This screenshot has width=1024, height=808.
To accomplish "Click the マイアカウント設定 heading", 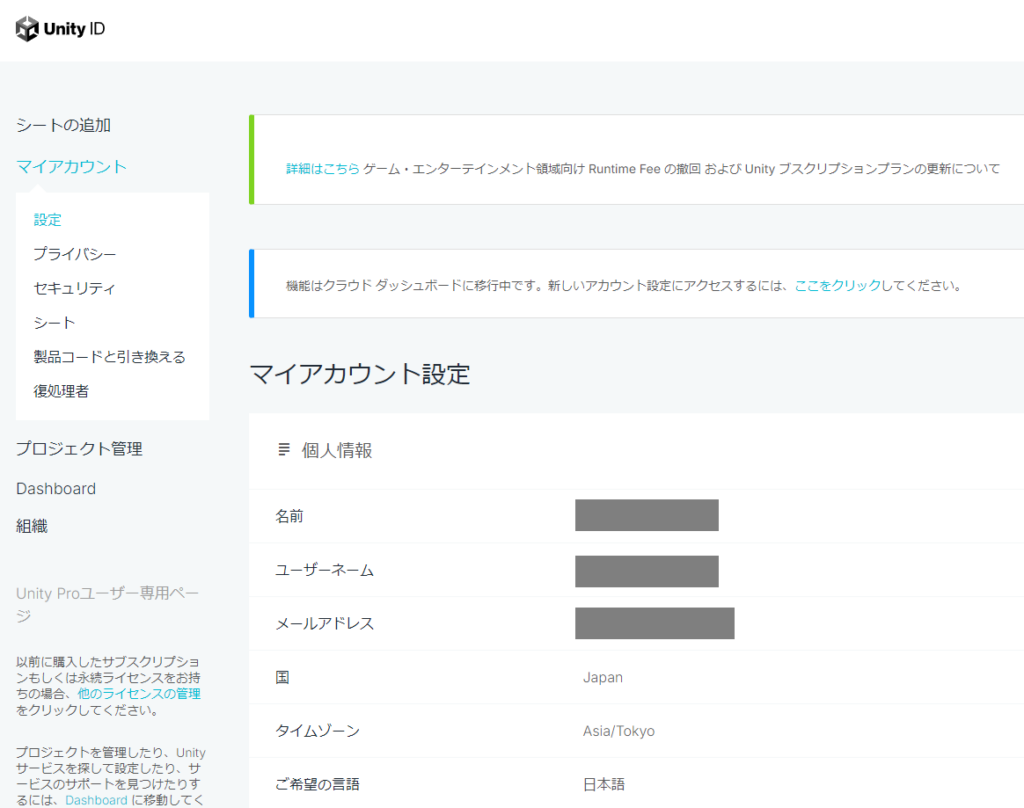I will pos(360,374).
